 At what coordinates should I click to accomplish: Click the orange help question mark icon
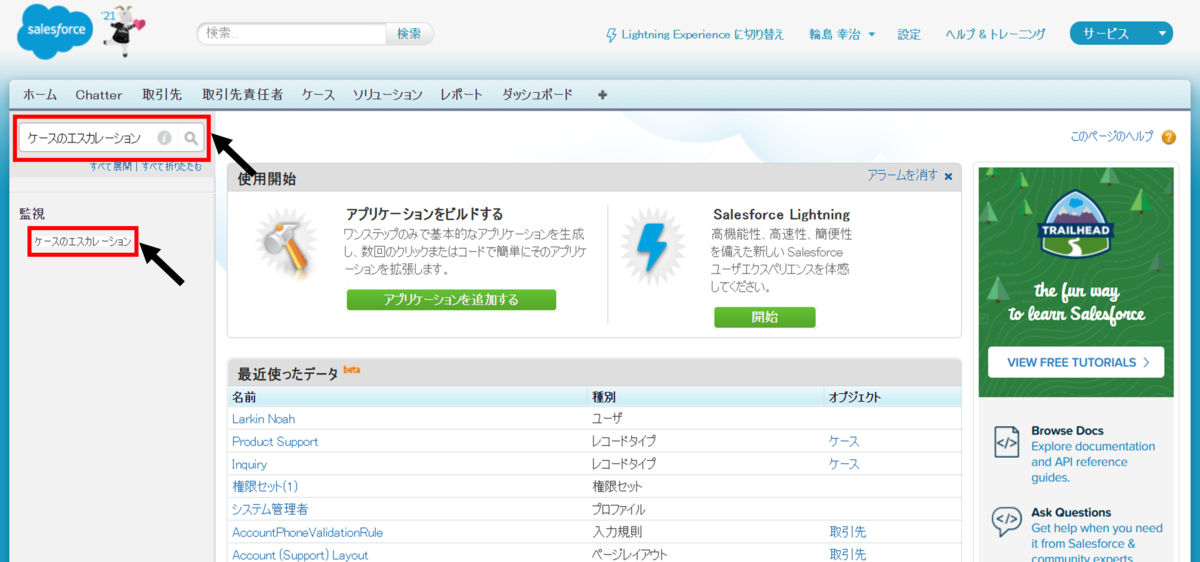1168,137
